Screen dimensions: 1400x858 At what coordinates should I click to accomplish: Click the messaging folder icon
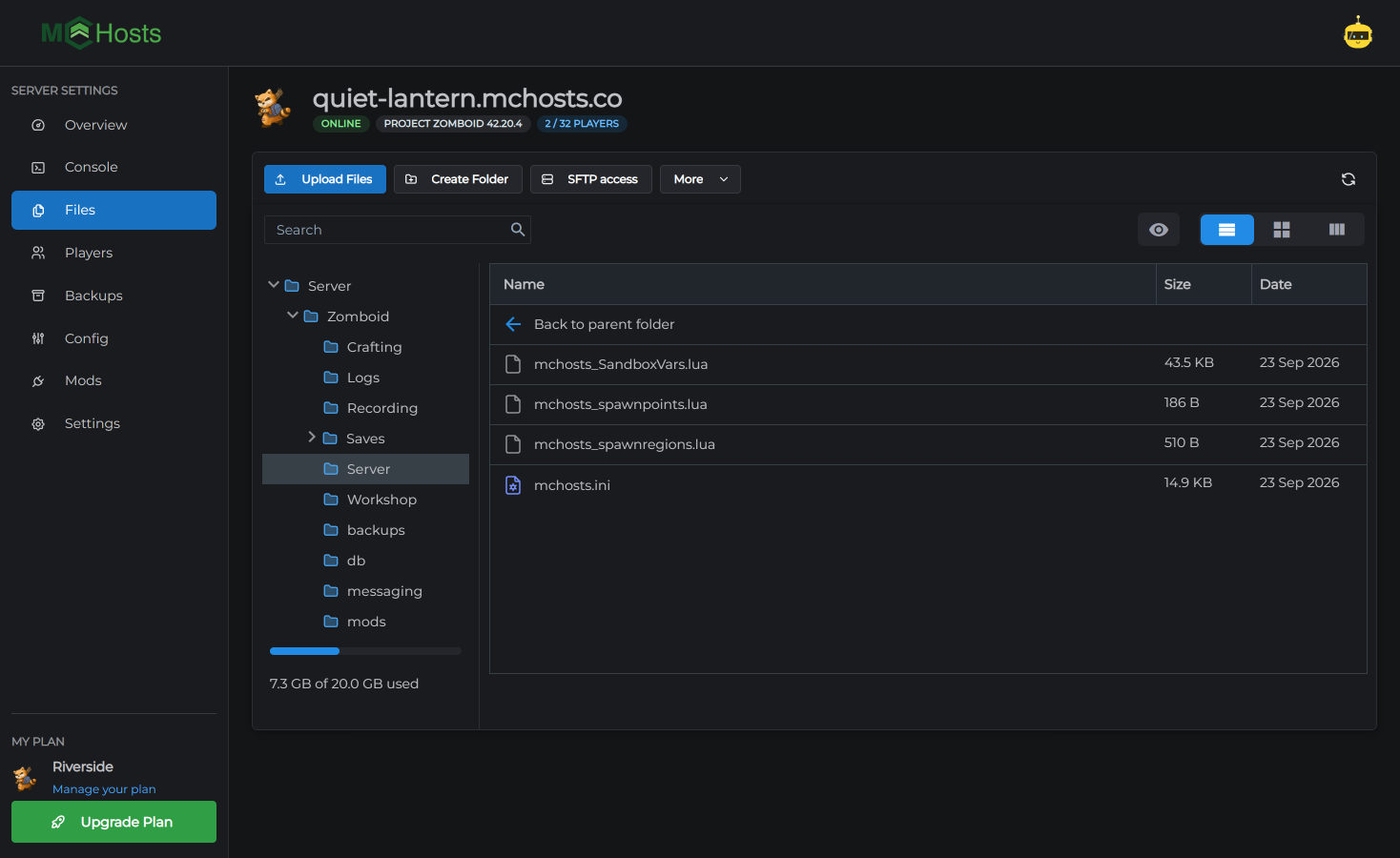[x=331, y=591]
